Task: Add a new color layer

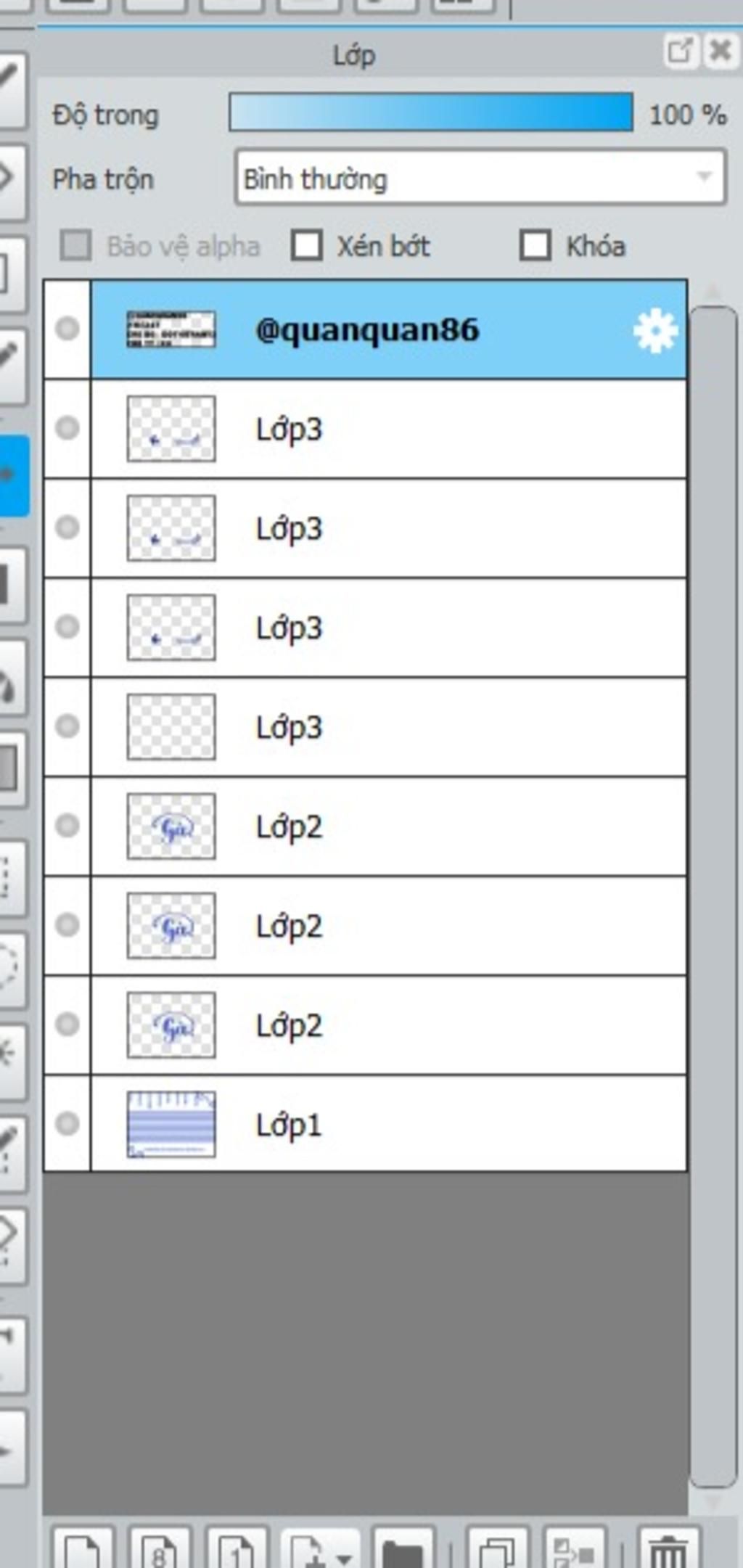Action: 82,1548
